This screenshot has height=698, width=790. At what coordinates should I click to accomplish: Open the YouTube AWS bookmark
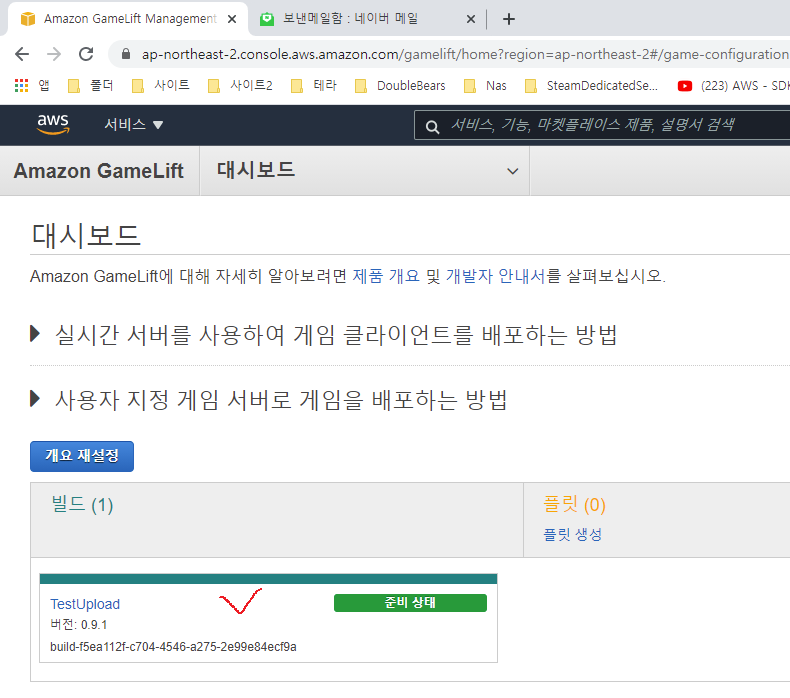click(x=734, y=86)
